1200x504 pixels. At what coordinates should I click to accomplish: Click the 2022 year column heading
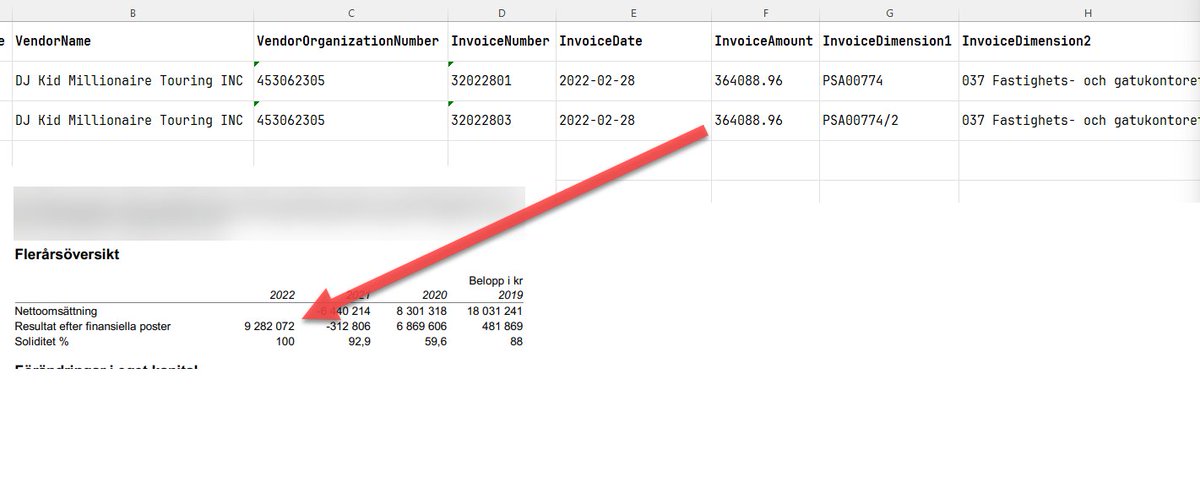click(x=282, y=295)
